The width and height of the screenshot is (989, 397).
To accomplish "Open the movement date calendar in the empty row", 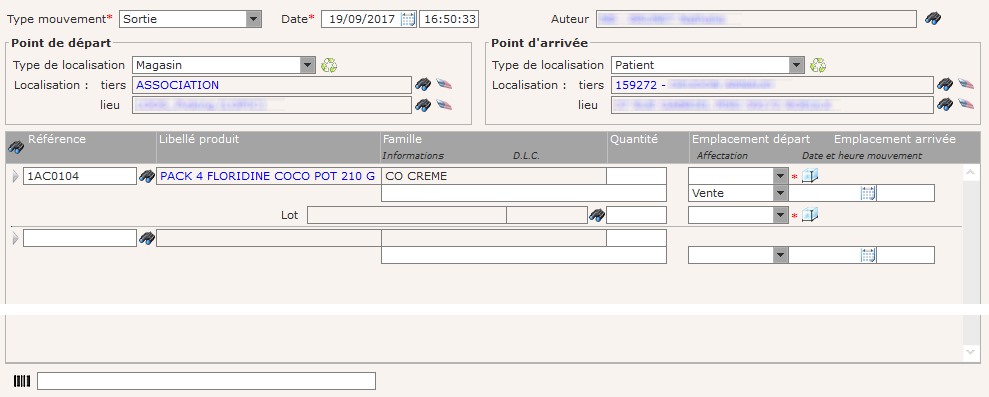I will (x=869, y=255).
